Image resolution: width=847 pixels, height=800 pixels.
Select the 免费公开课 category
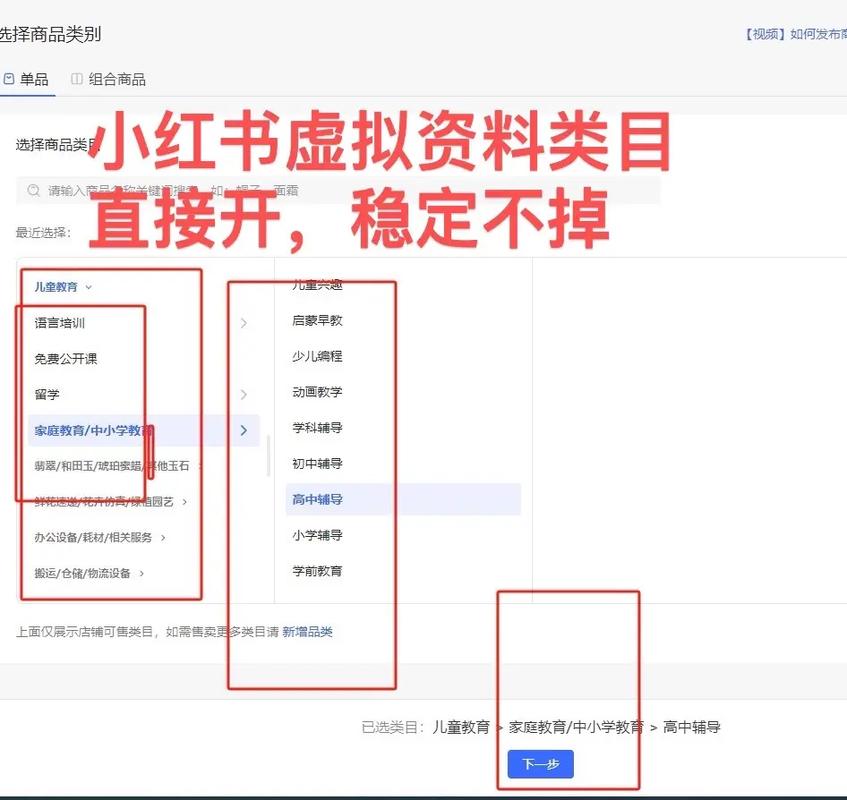point(66,359)
